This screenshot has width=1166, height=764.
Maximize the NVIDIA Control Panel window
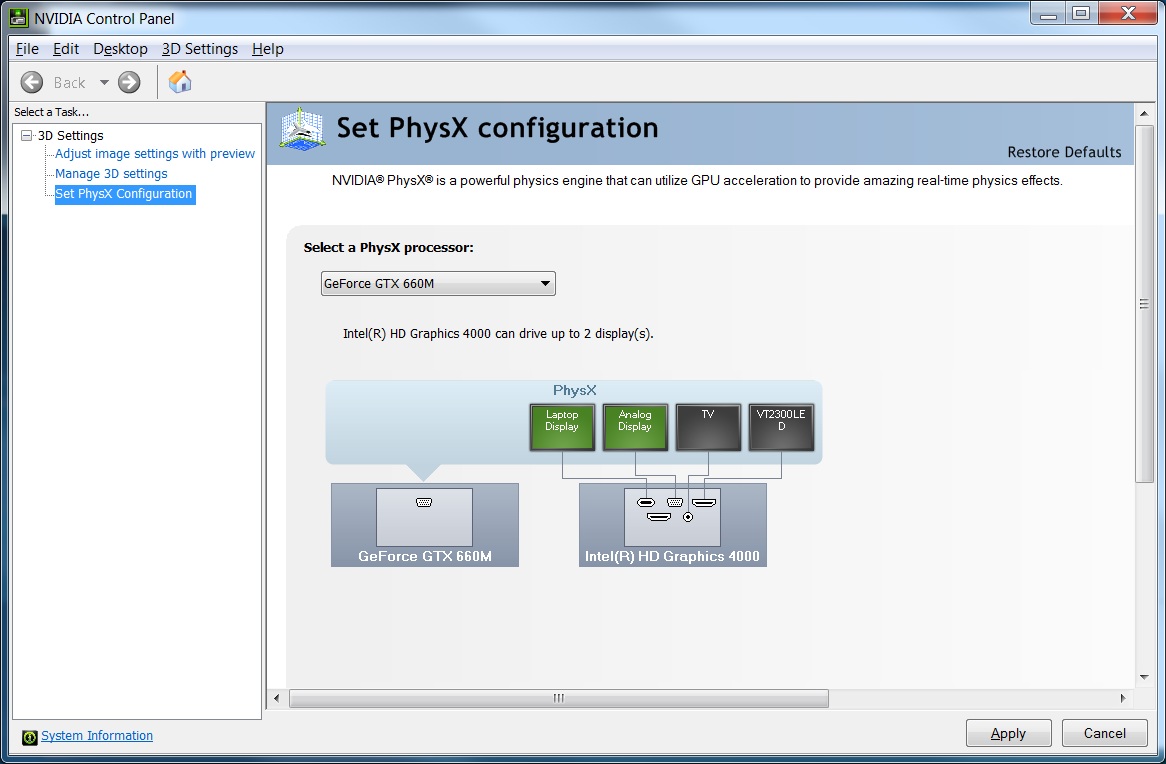click(x=1081, y=13)
